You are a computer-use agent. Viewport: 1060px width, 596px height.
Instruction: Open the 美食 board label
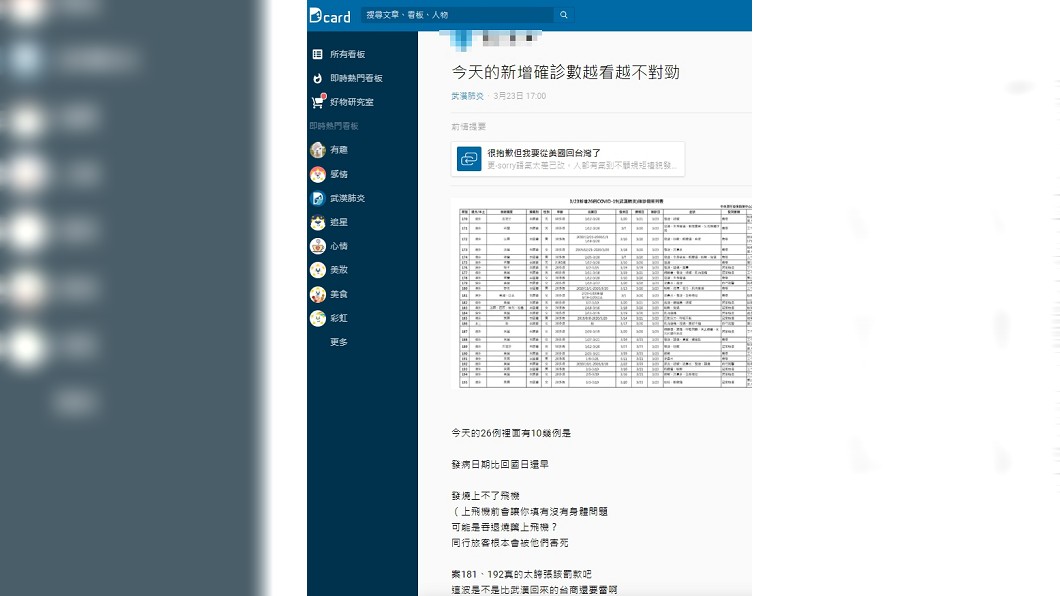point(339,294)
